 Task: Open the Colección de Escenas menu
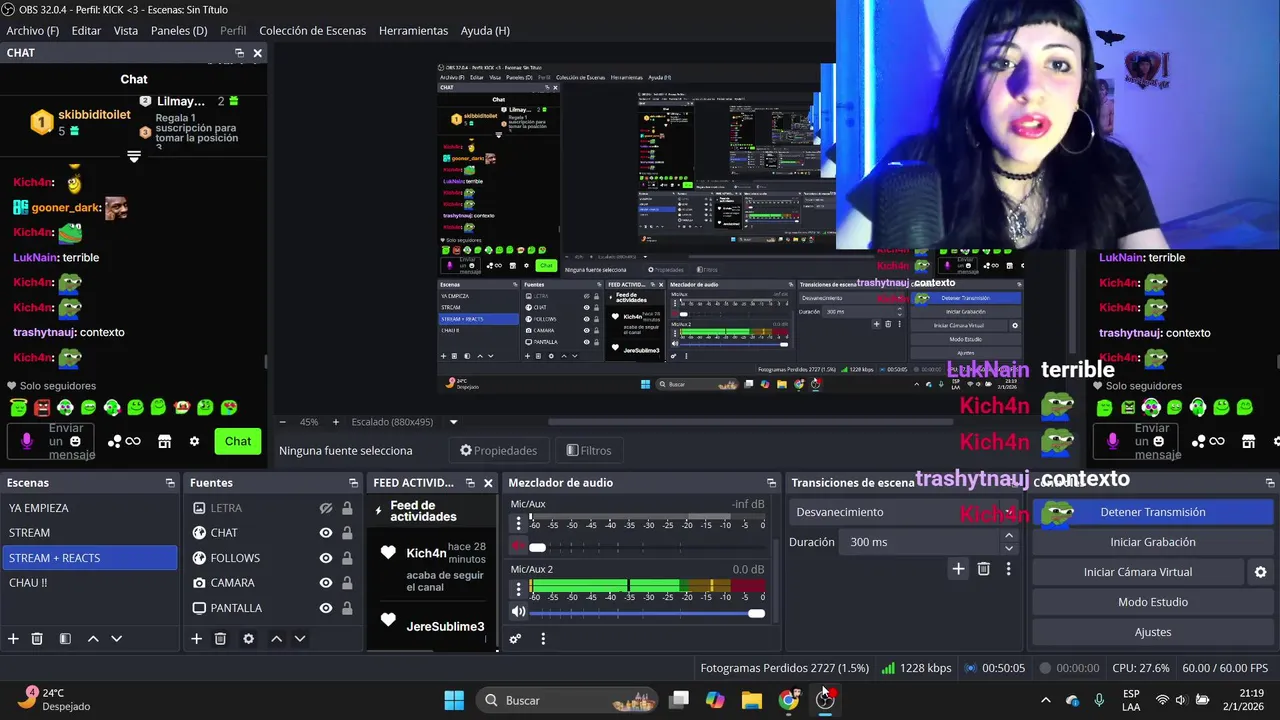click(x=313, y=31)
